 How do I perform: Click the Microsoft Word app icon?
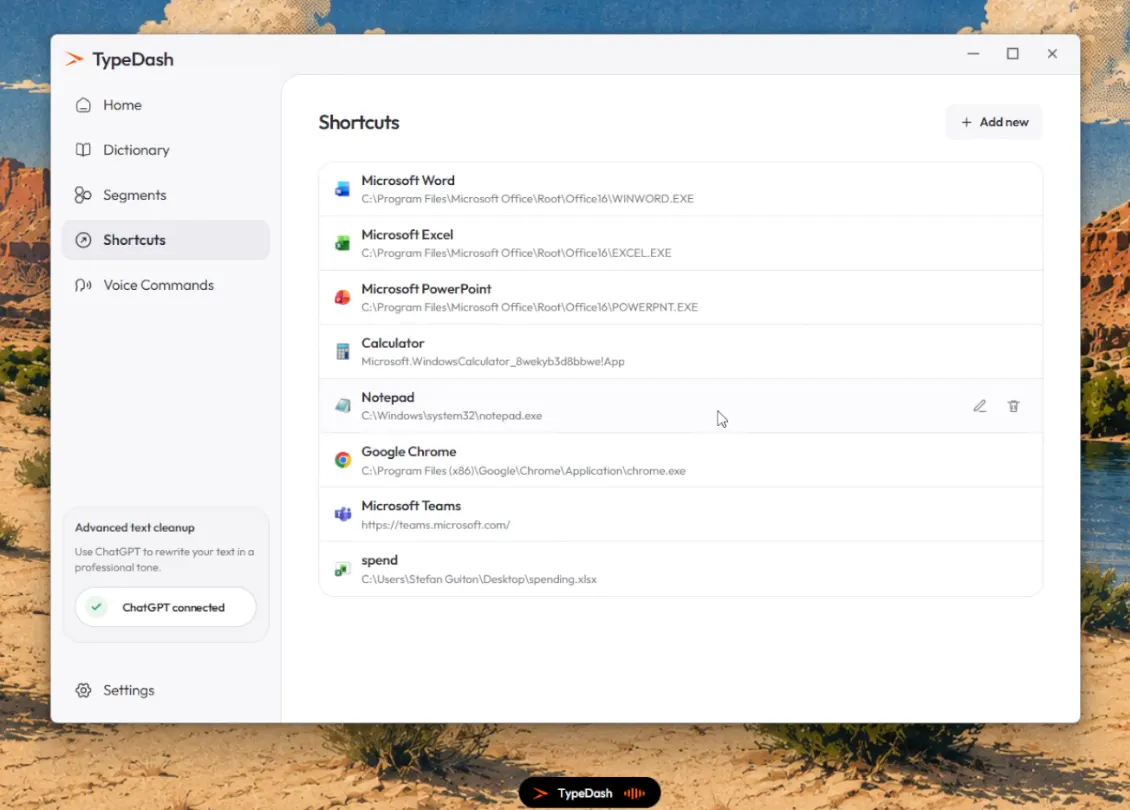(342, 189)
